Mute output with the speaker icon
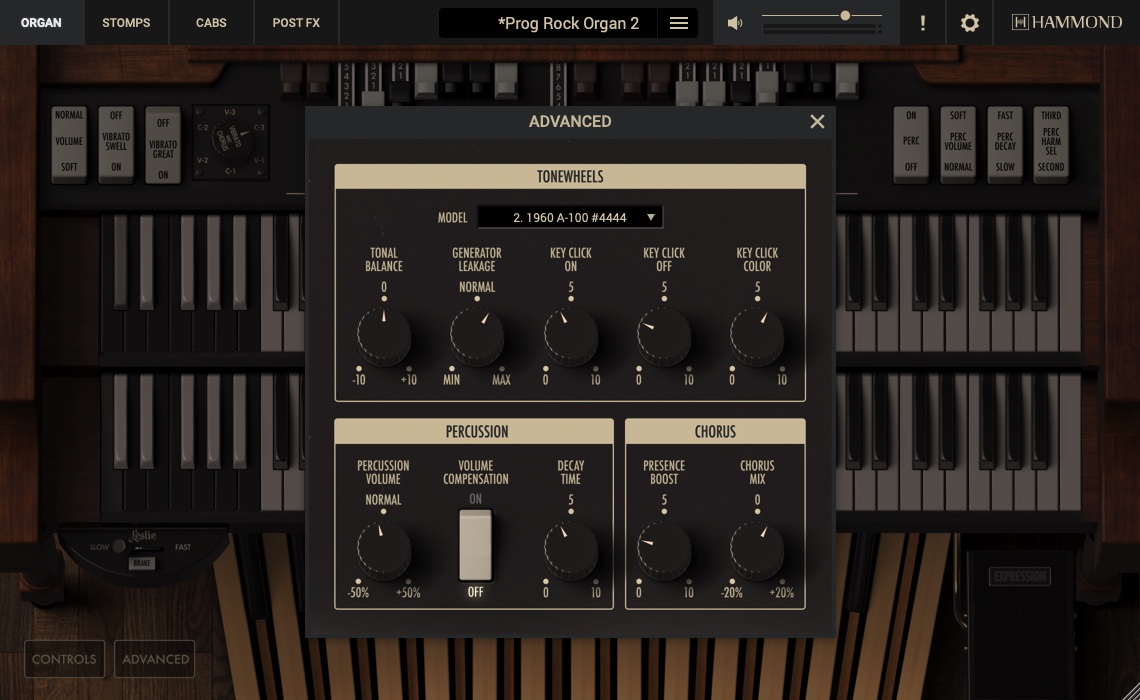Viewport: 1140px width, 700px height. (x=735, y=23)
